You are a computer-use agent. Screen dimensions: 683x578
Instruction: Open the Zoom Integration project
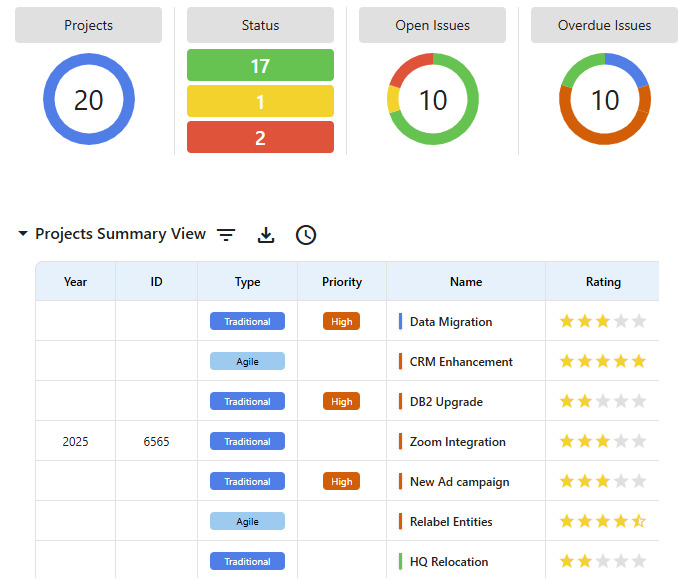[457, 442]
